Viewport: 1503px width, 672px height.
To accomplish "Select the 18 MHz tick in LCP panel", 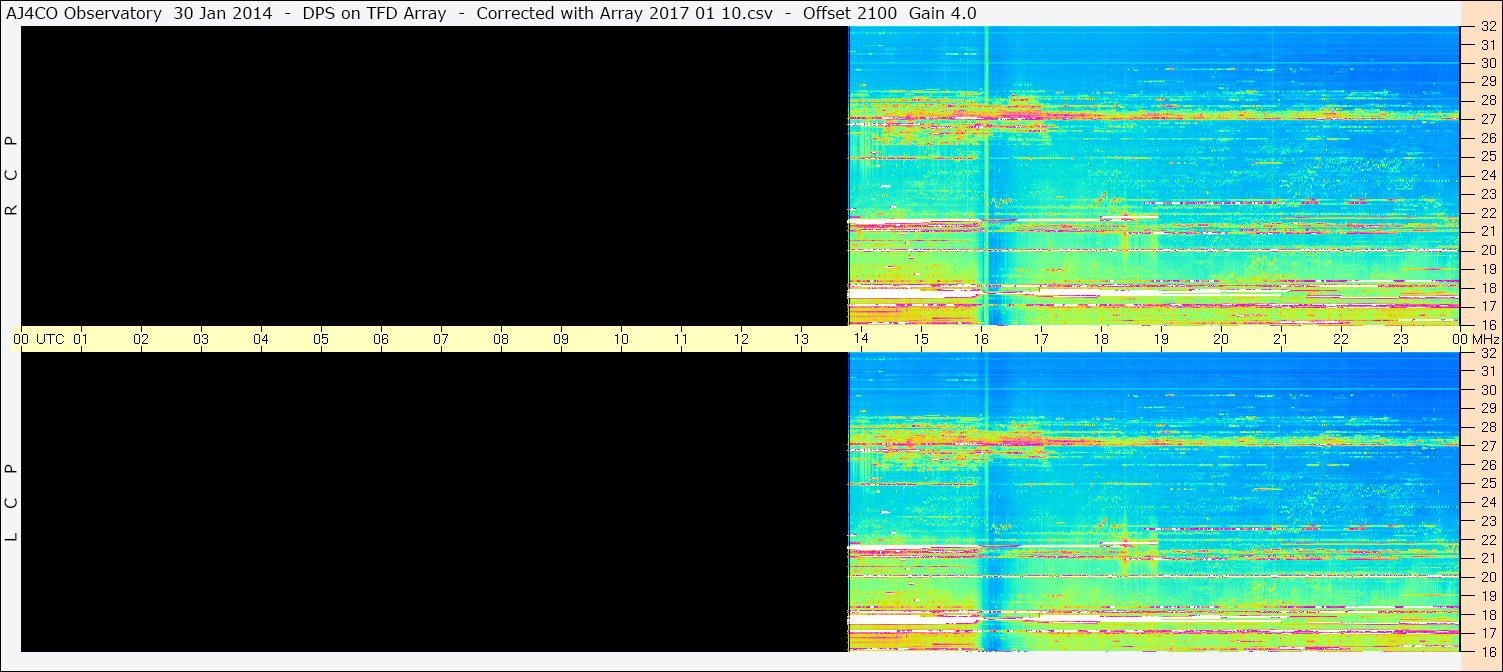I will [x=1488, y=615].
